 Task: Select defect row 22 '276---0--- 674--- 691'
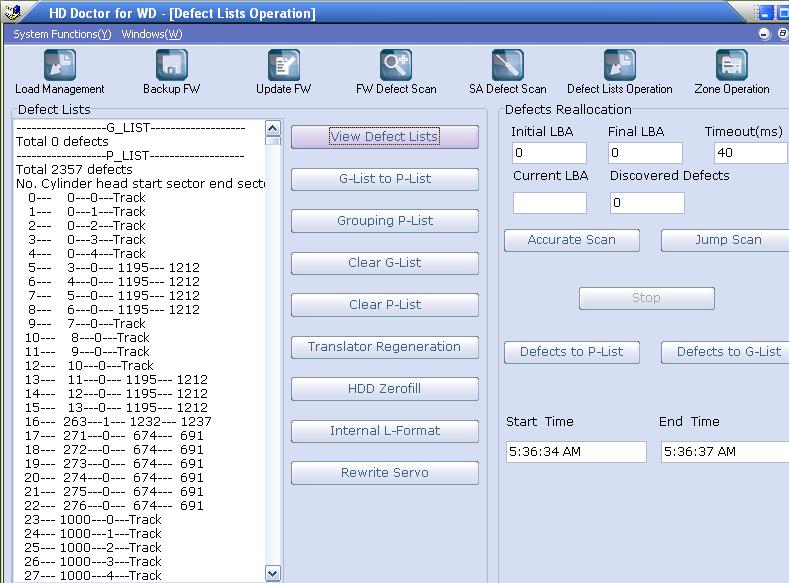click(x=115, y=506)
